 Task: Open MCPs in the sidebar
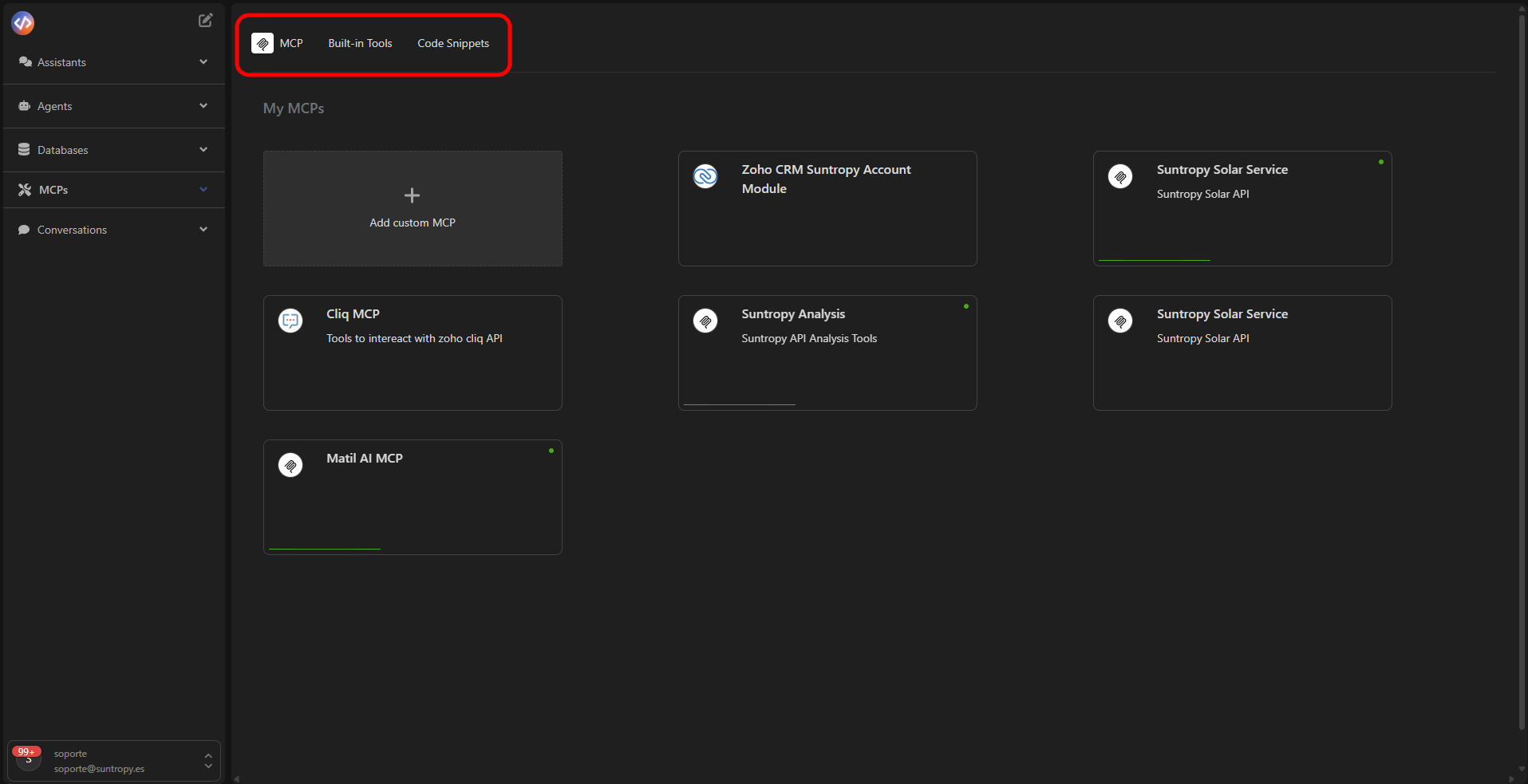click(x=114, y=190)
